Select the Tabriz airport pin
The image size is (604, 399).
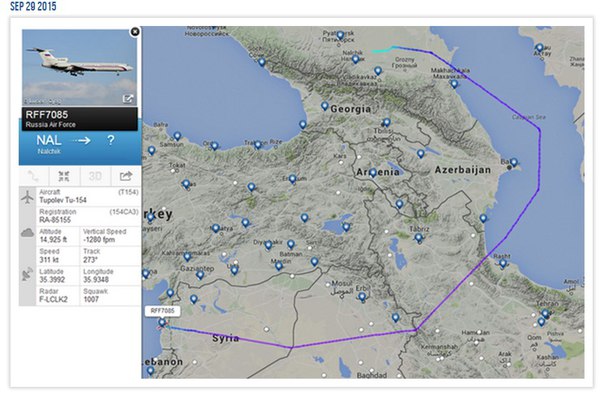[419, 238]
